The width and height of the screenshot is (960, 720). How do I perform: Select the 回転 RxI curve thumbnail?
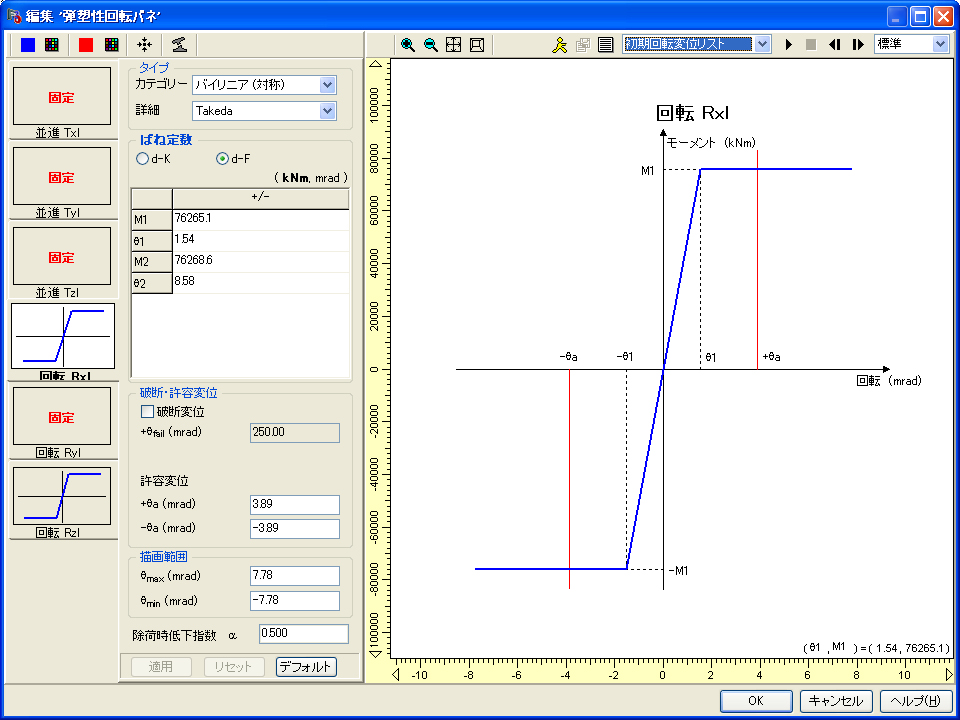click(x=63, y=336)
